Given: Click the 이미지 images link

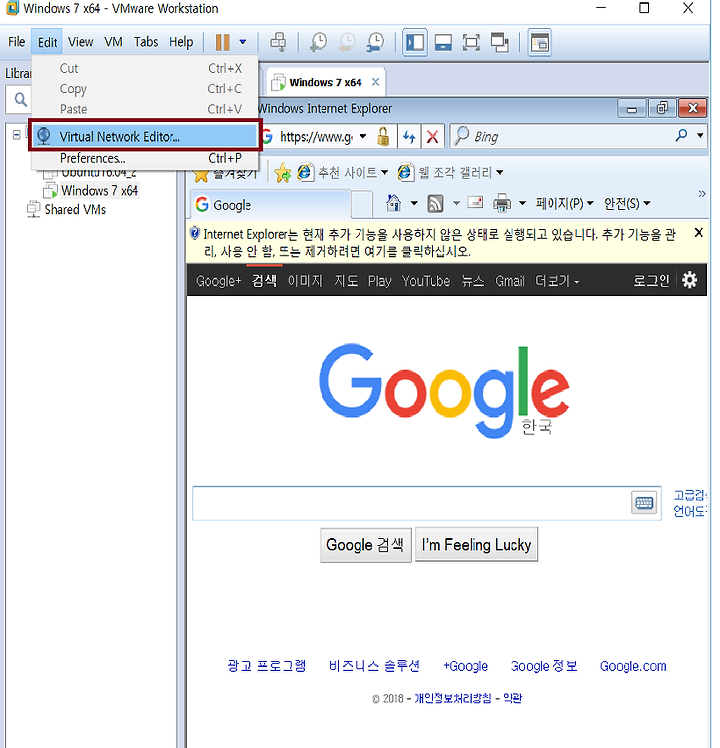Looking at the screenshot, I should (x=305, y=281).
